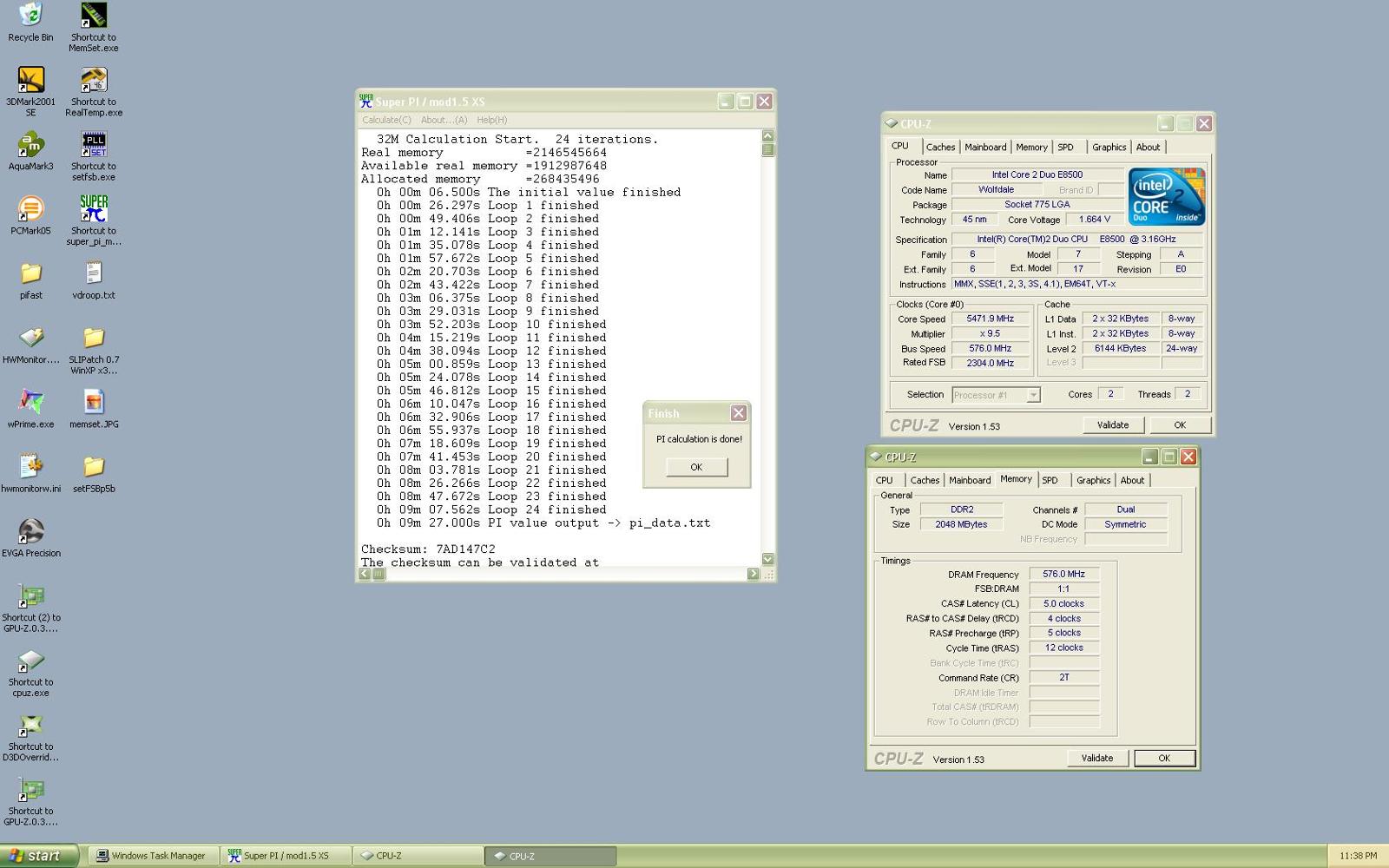Close the Finish dialog with X
This screenshot has height=868, width=1389.
pyautogui.click(x=738, y=413)
